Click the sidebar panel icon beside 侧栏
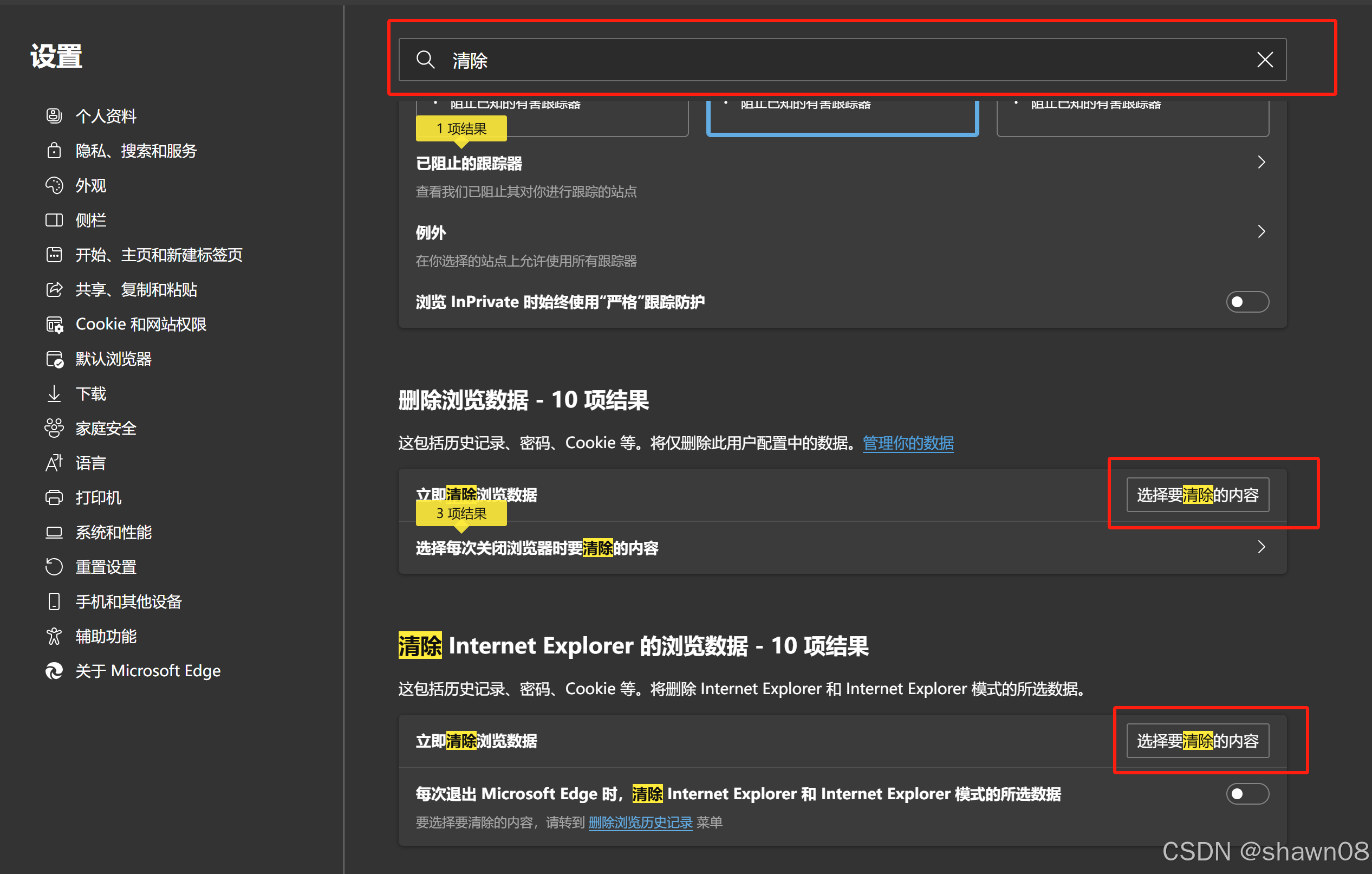The height and width of the screenshot is (874, 1372). coord(54,220)
